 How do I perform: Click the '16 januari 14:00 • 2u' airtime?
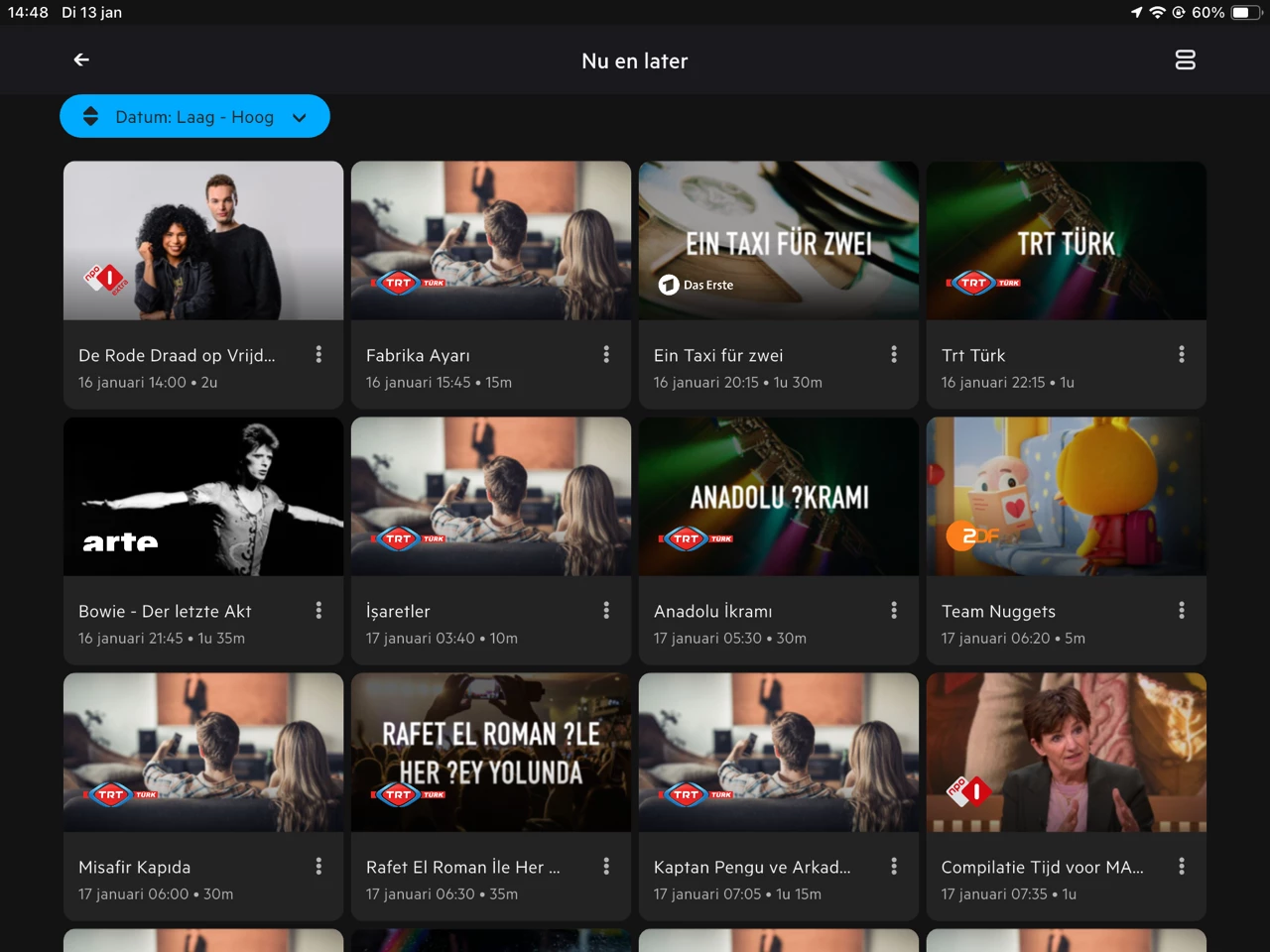coord(148,383)
